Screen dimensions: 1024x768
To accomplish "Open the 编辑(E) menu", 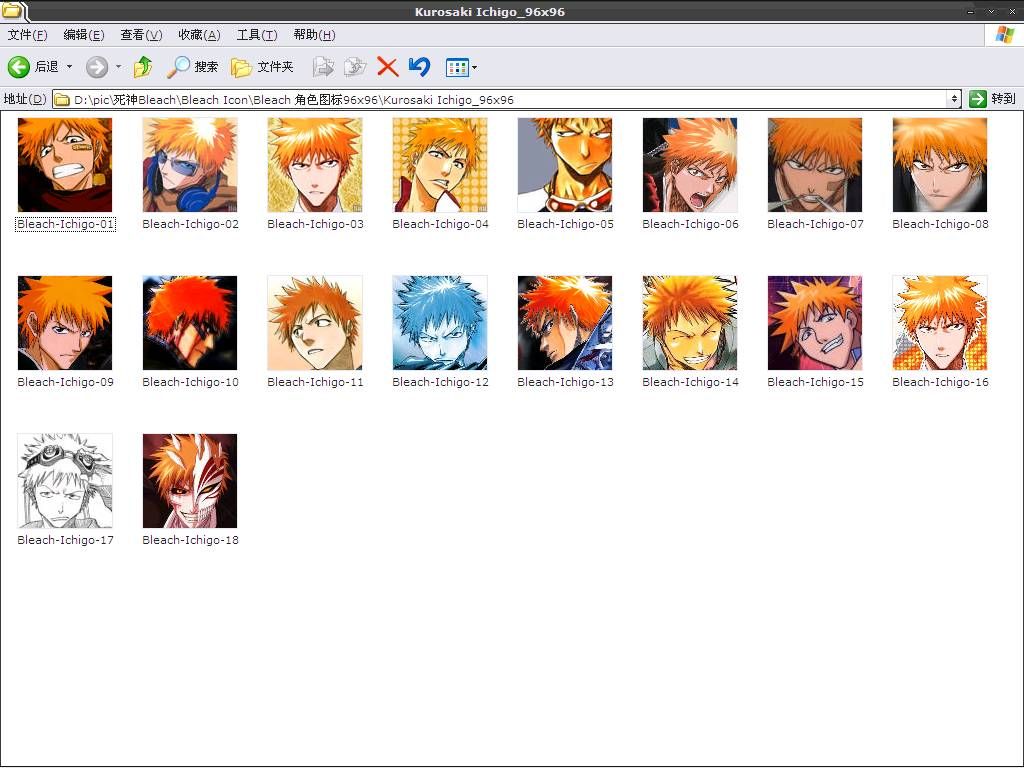I will pyautogui.click(x=84, y=35).
